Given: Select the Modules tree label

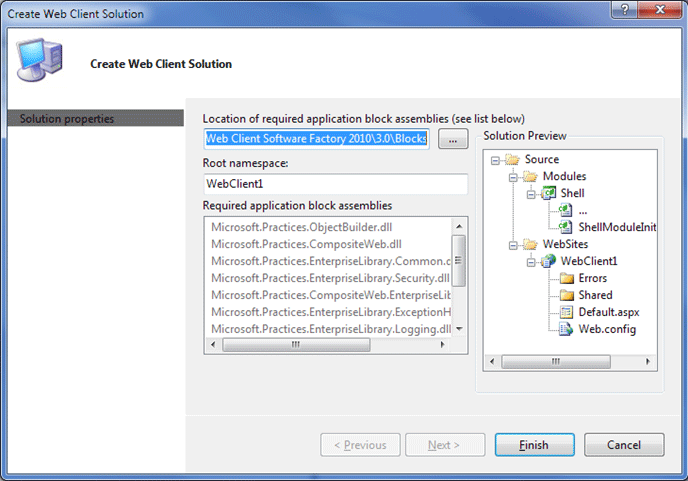Looking at the screenshot, I should pyautogui.click(x=564, y=176).
